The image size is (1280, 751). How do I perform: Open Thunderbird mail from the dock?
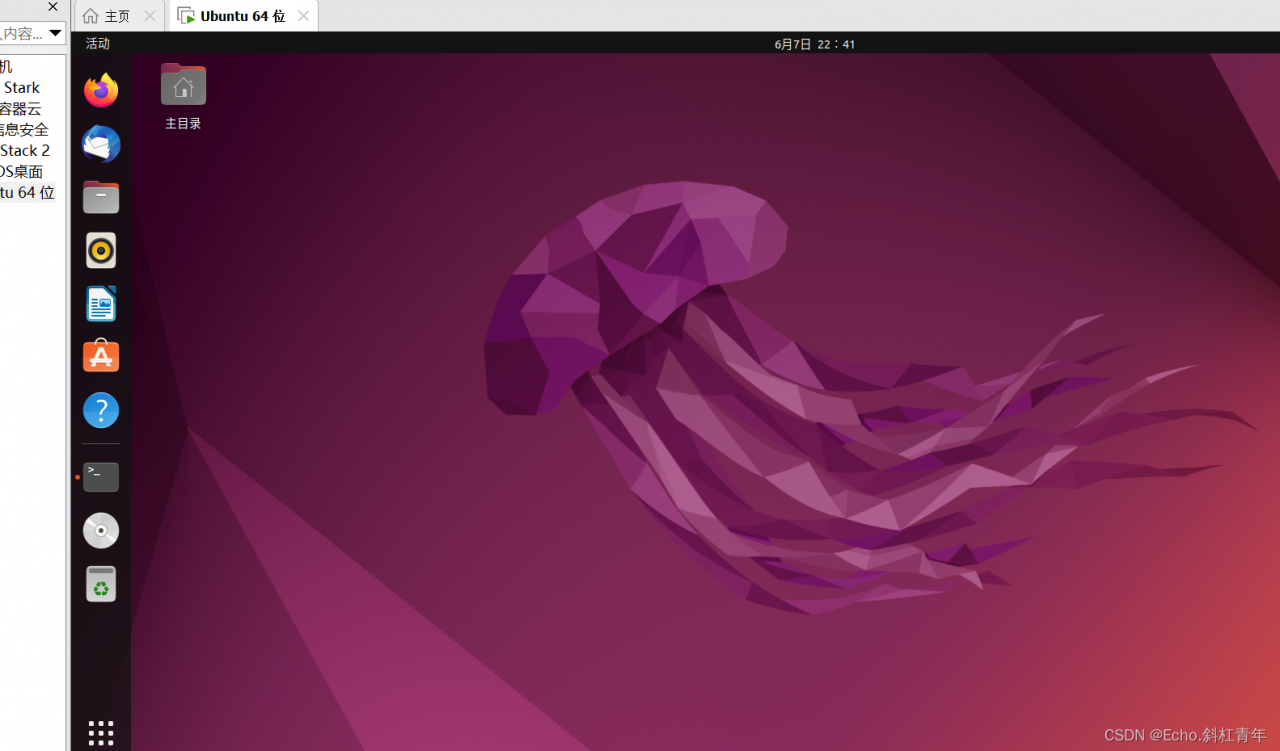point(101,144)
